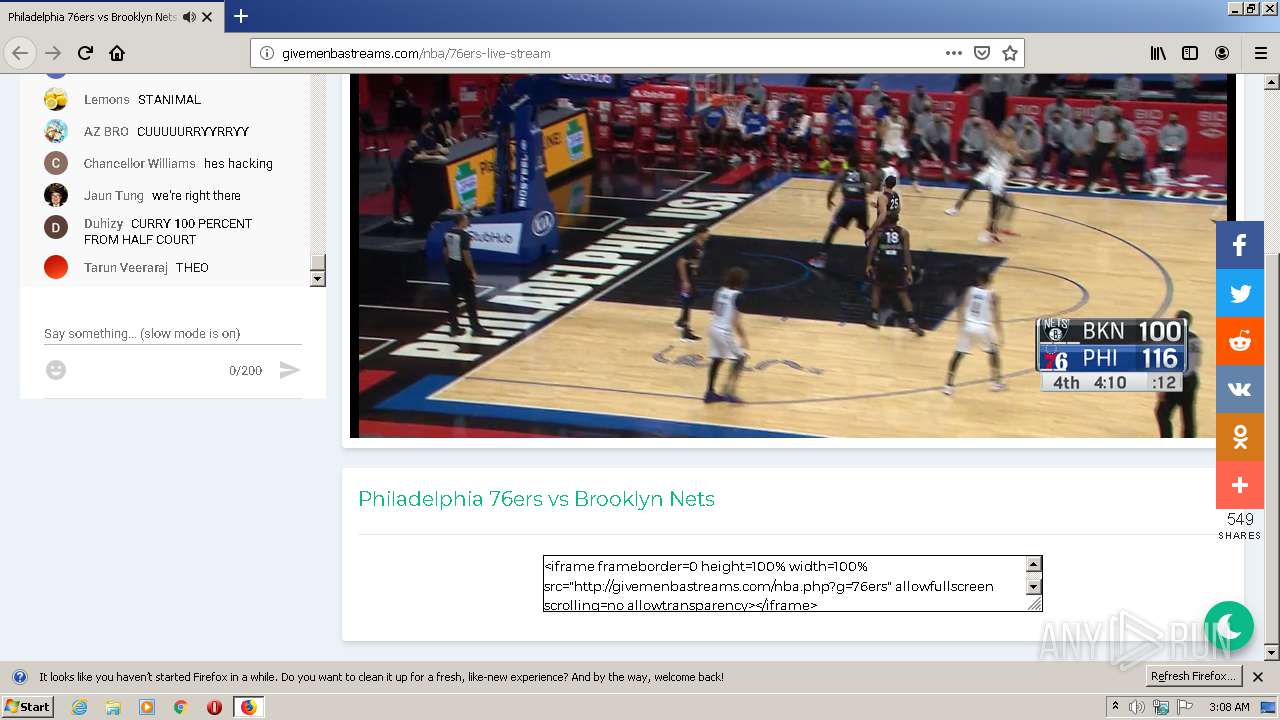The image size is (1280, 720).
Task: Launch Internet Explorer from taskbar
Action: click(80, 707)
